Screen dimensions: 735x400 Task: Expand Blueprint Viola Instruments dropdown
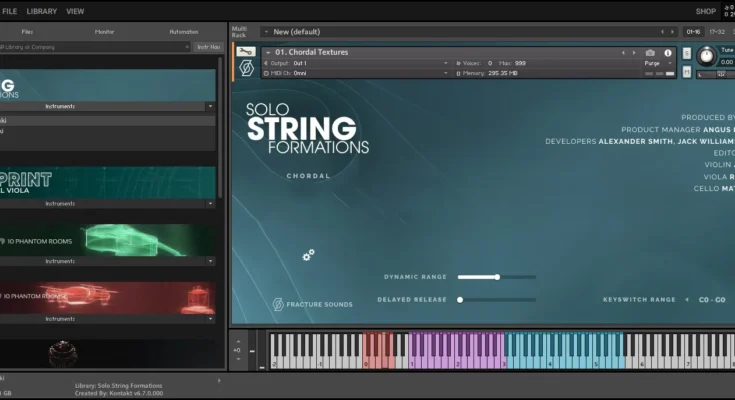click(x=210, y=204)
